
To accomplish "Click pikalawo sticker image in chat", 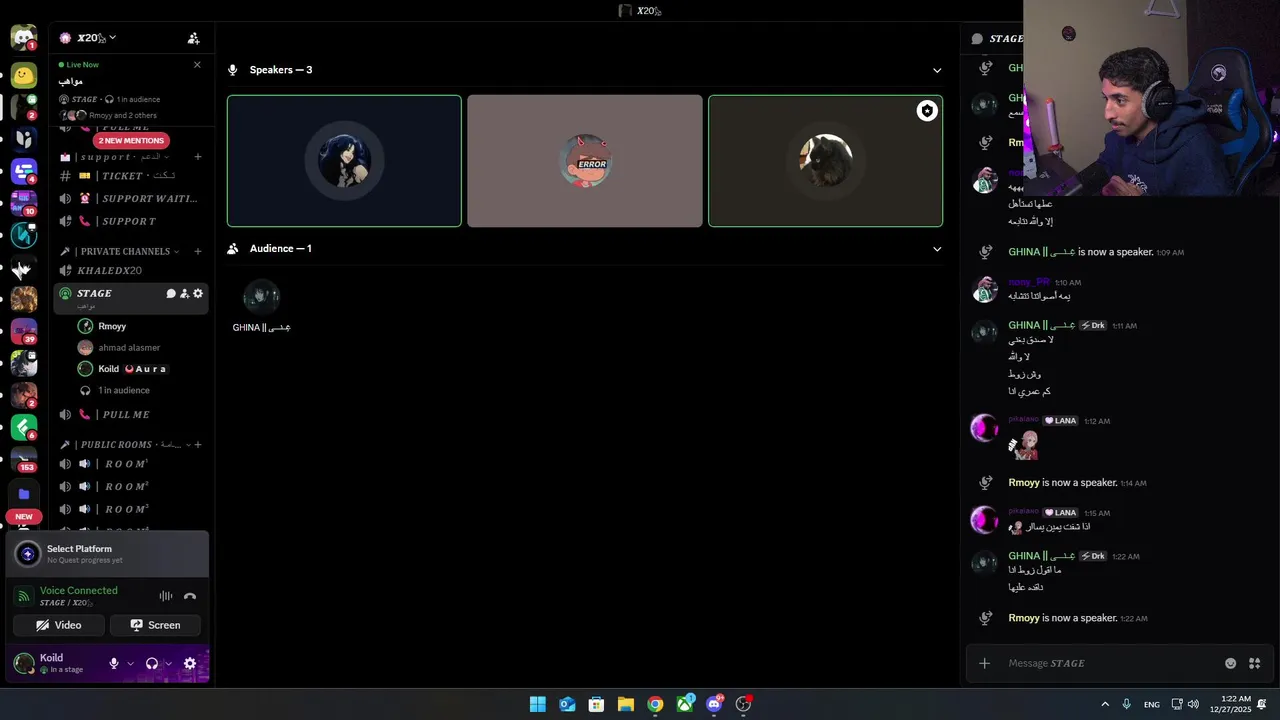I will click(x=1024, y=444).
